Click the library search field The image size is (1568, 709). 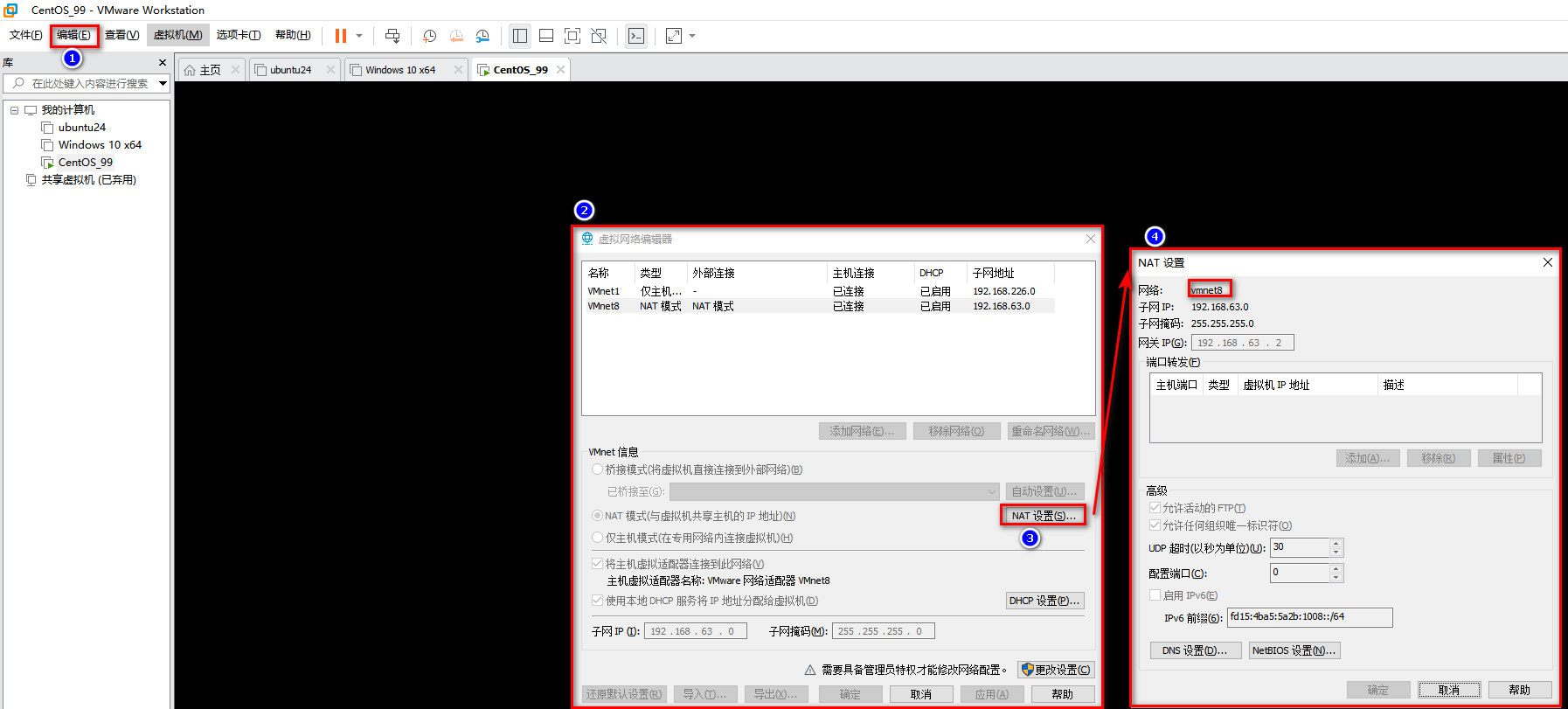tap(87, 84)
